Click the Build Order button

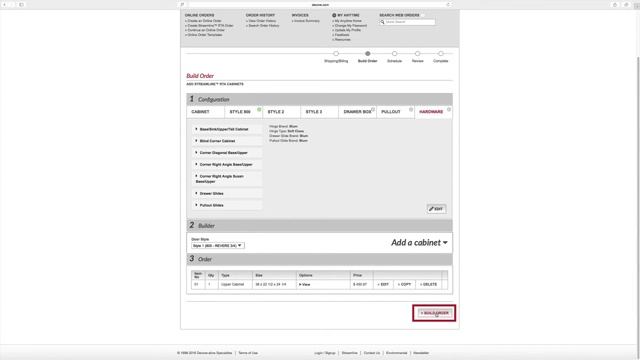[x=434, y=313]
